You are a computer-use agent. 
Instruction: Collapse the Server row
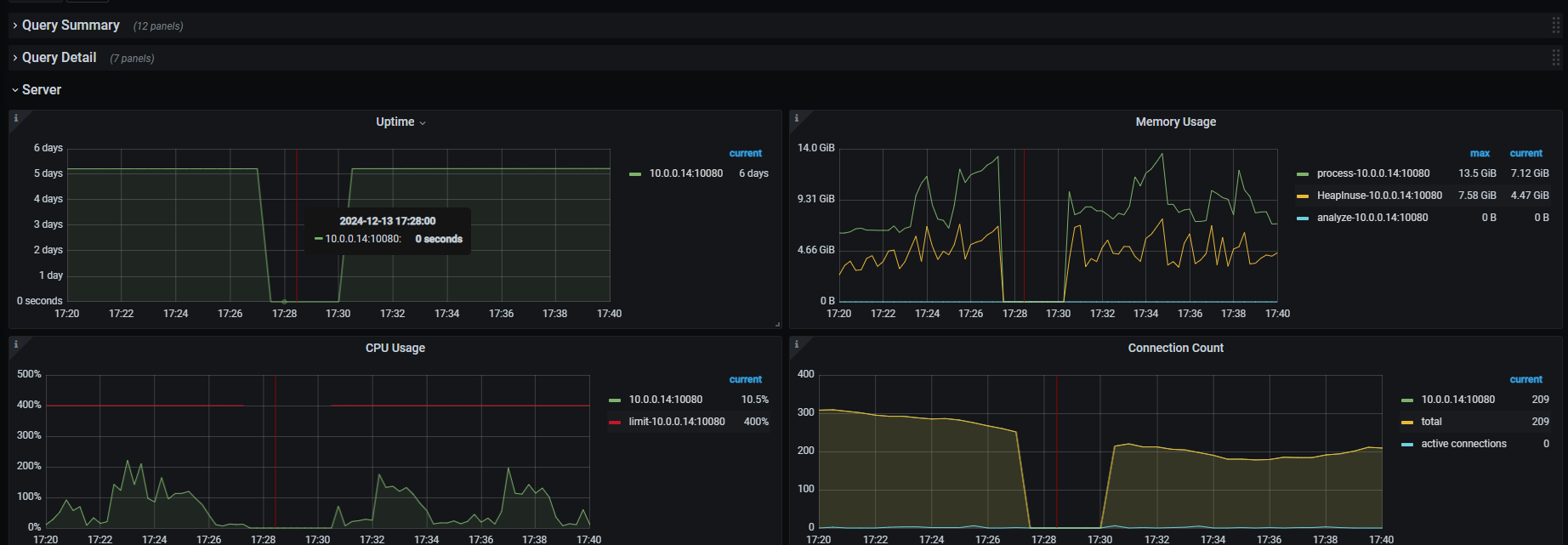[41, 90]
